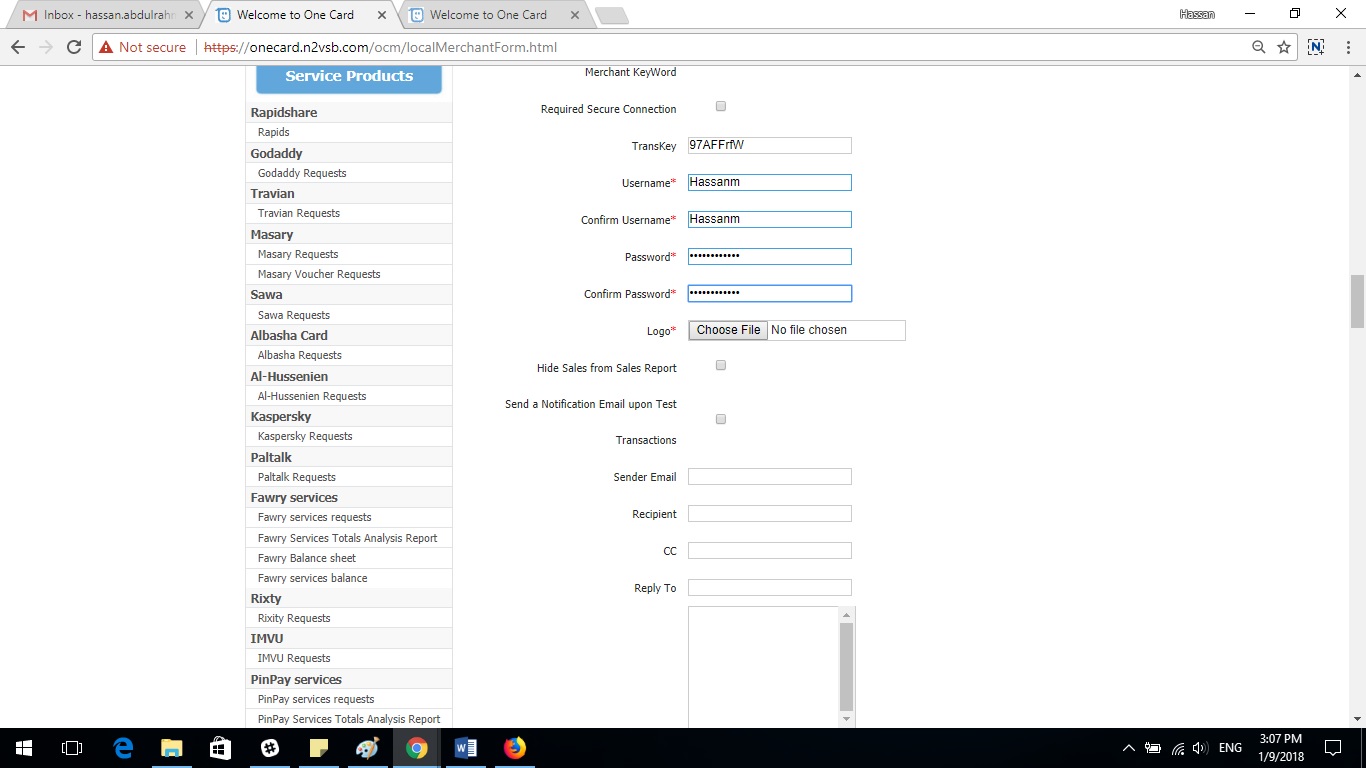Launch Microsoft Edge from the taskbar
The width and height of the screenshot is (1366, 768).
(x=123, y=748)
